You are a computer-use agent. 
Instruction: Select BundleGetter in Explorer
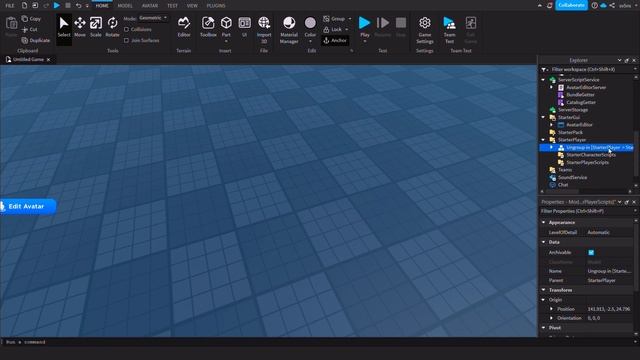click(x=580, y=95)
